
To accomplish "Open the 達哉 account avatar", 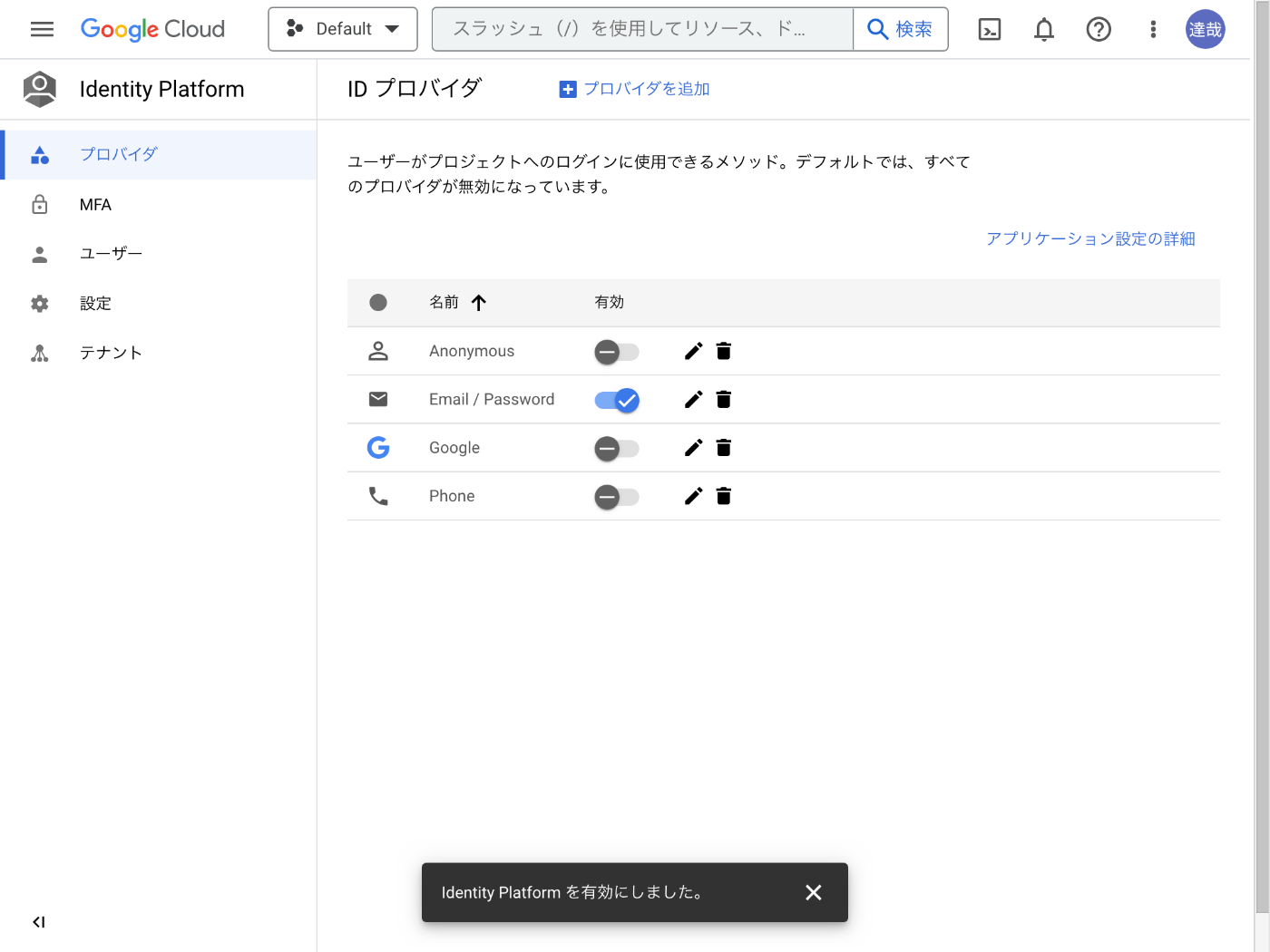I will tap(1206, 29).
